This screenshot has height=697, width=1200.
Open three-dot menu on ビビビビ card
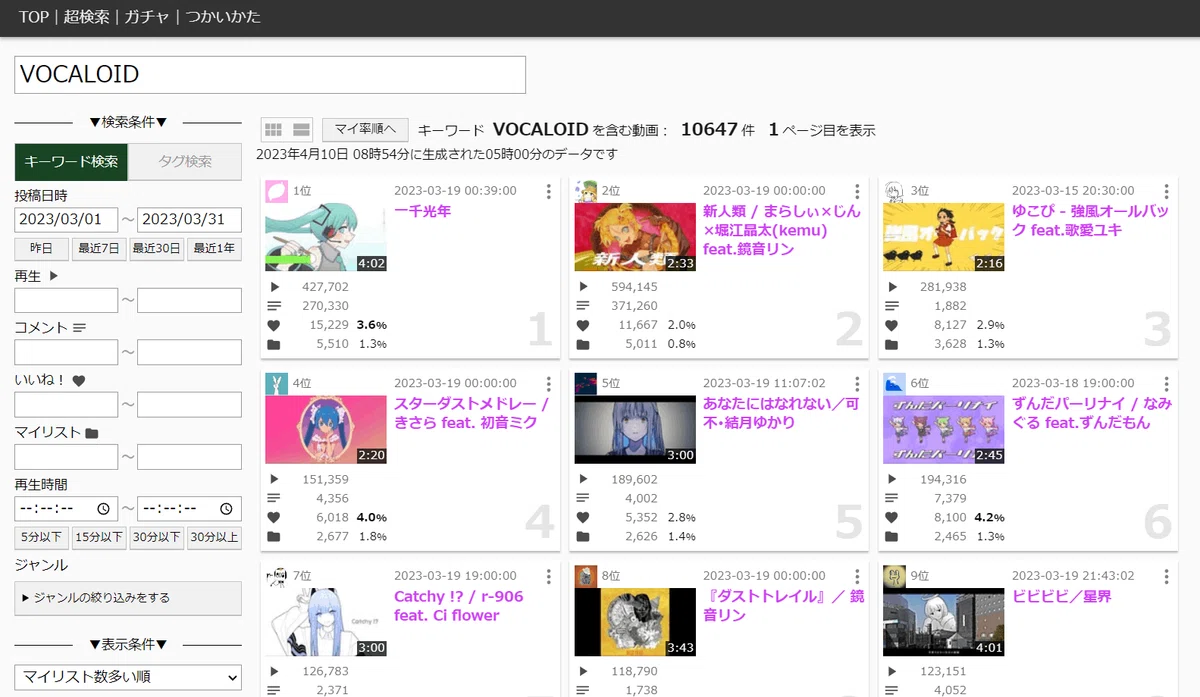point(1166,577)
